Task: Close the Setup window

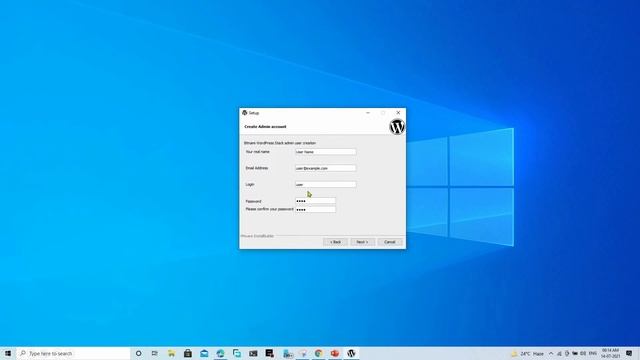Action: [398, 113]
